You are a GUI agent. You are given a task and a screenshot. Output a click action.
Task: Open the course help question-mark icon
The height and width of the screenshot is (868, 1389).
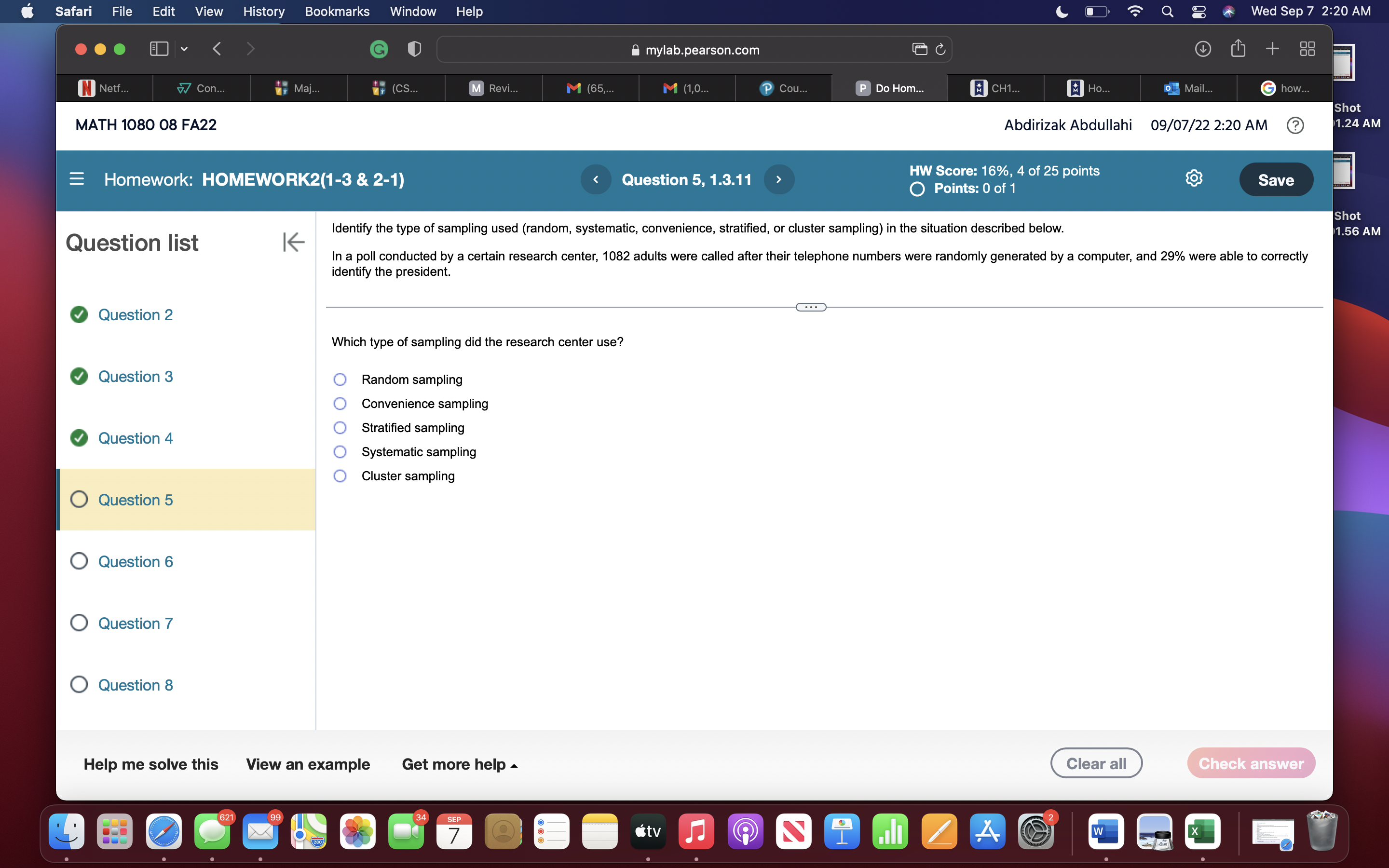[x=1295, y=125]
